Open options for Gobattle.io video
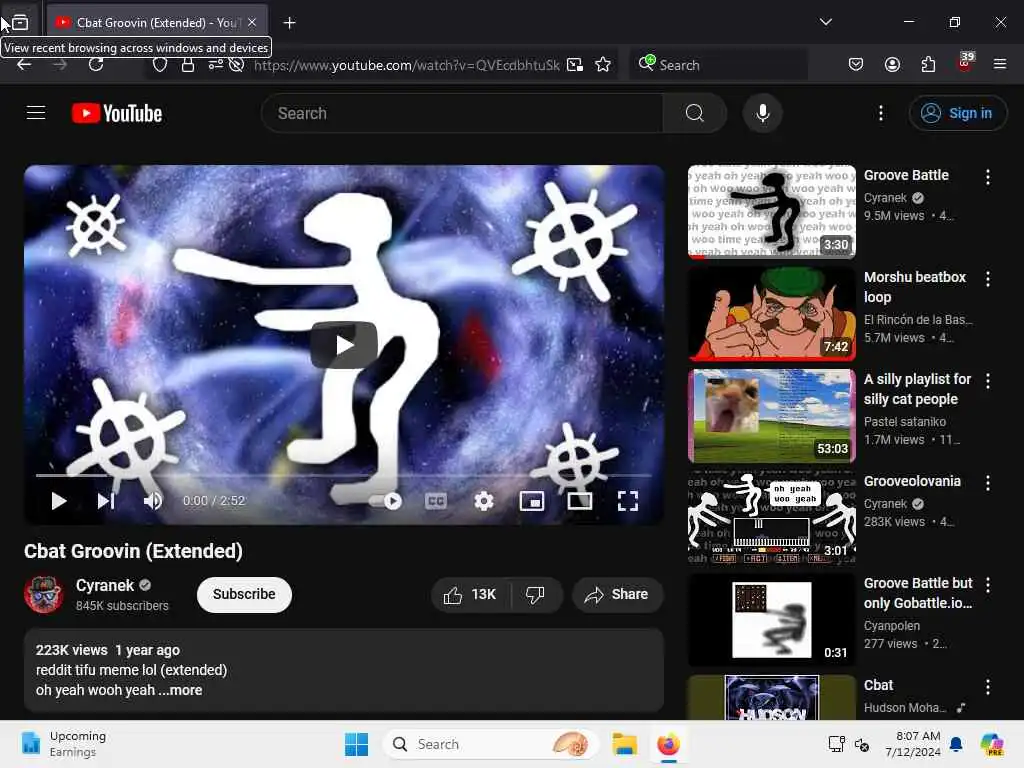The image size is (1024, 768). [987, 584]
